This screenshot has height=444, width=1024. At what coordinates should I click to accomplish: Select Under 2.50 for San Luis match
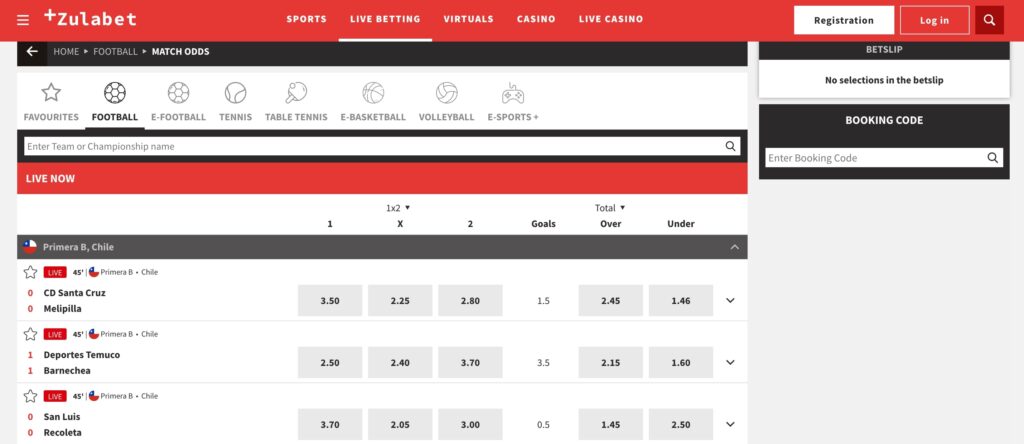click(x=680, y=424)
